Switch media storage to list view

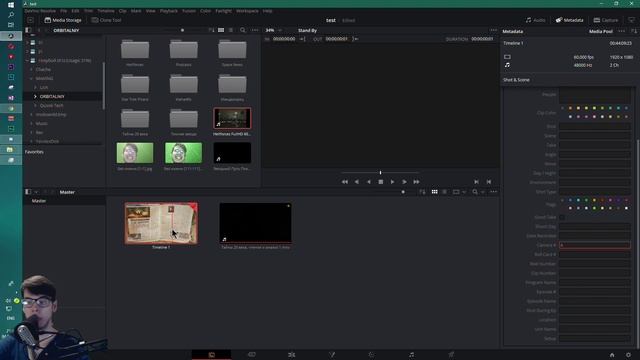pyautogui.click(x=231, y=30)
